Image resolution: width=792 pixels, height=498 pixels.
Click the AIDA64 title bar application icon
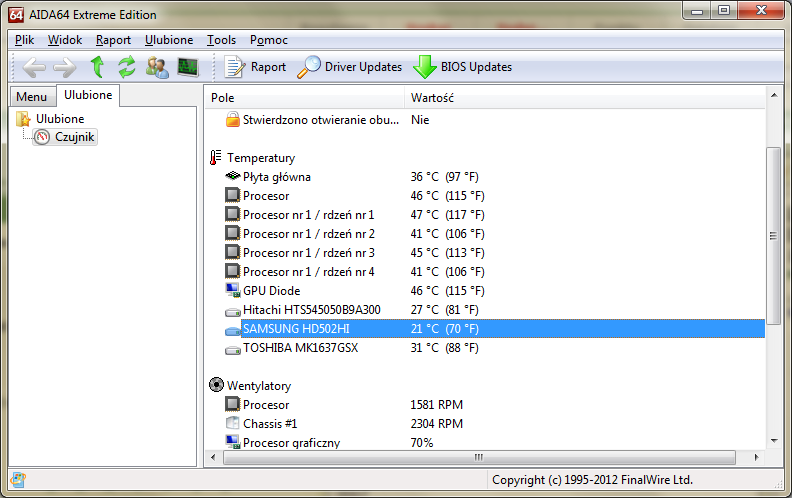coord(16,15)
